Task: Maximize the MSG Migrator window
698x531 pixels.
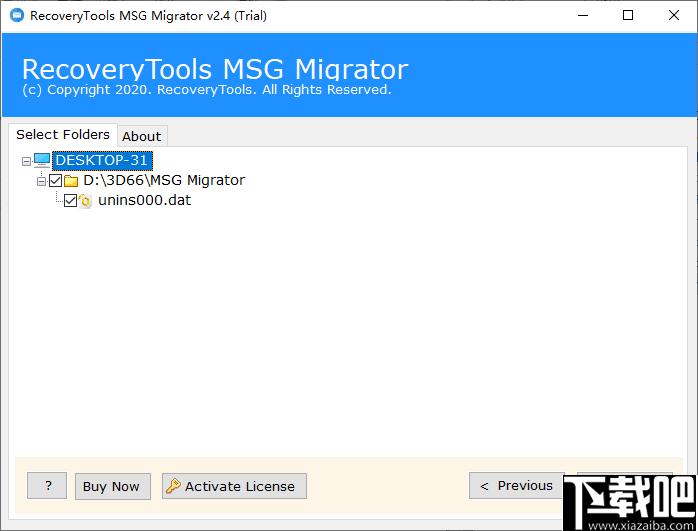Action: click(628, 15)
